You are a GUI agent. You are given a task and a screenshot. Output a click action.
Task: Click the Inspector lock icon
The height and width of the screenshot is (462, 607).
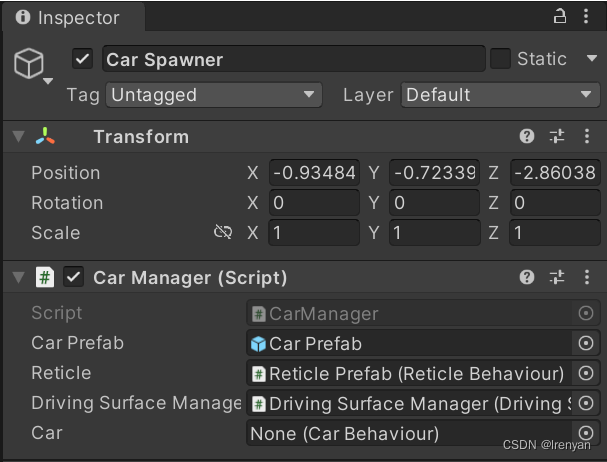click(560, 16)
